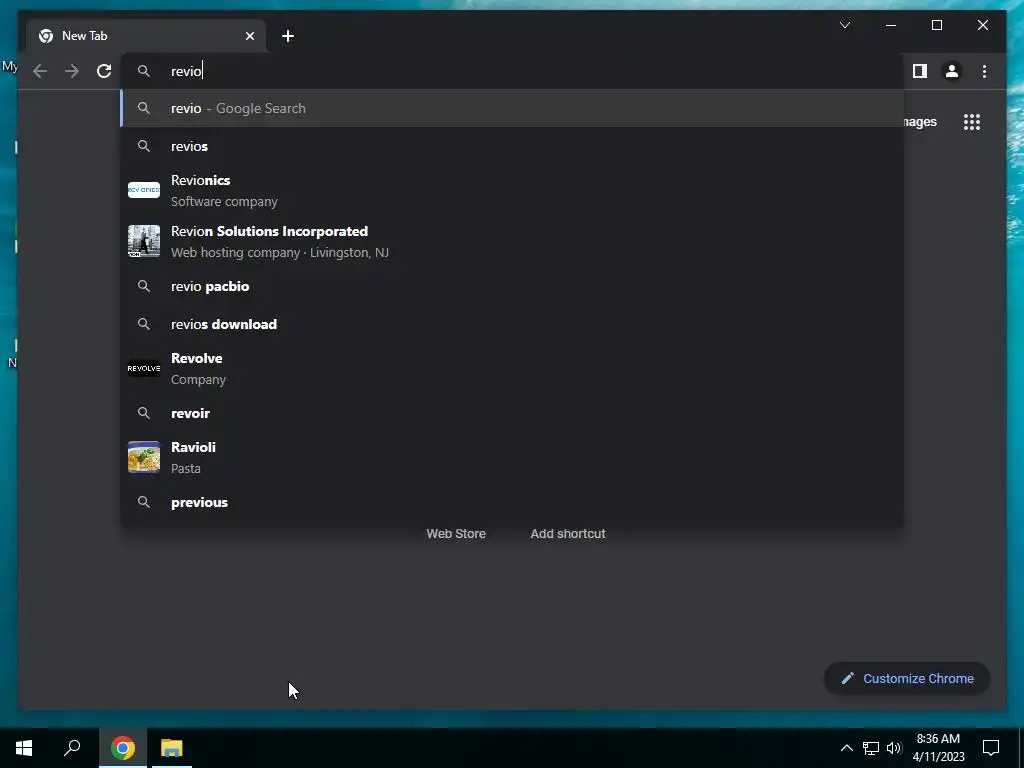Reload the page with refresh icon

point(104,71)
